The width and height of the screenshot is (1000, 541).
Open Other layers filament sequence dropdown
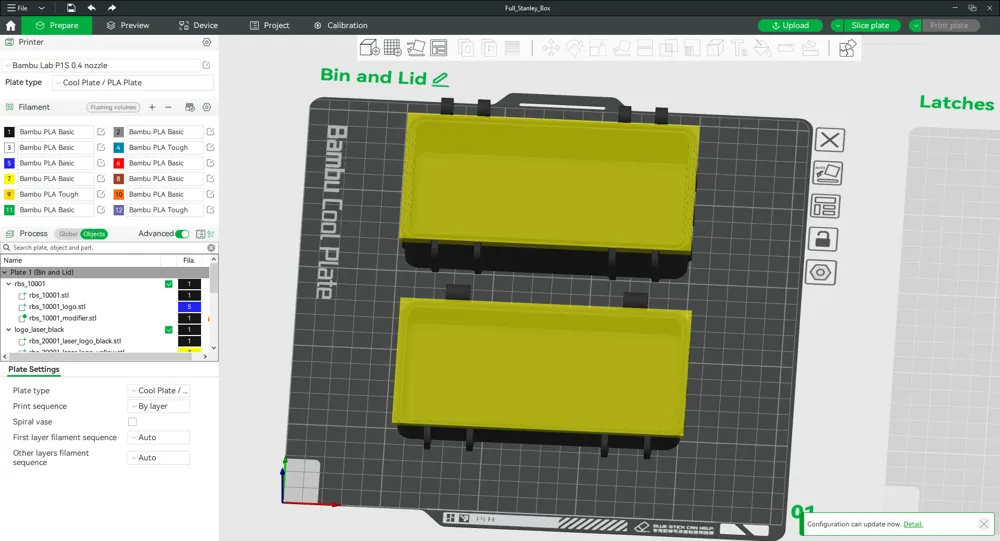point(159,458)
